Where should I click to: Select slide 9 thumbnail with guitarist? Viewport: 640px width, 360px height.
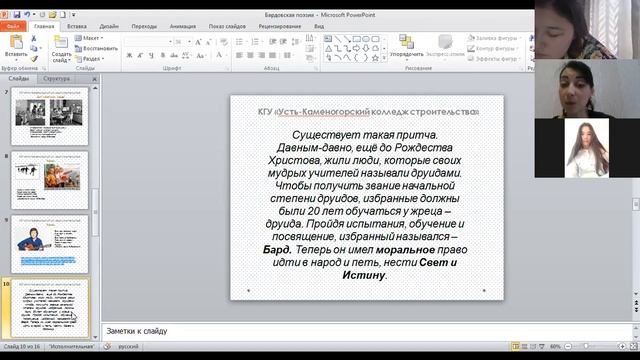click(x=49, y=244)
